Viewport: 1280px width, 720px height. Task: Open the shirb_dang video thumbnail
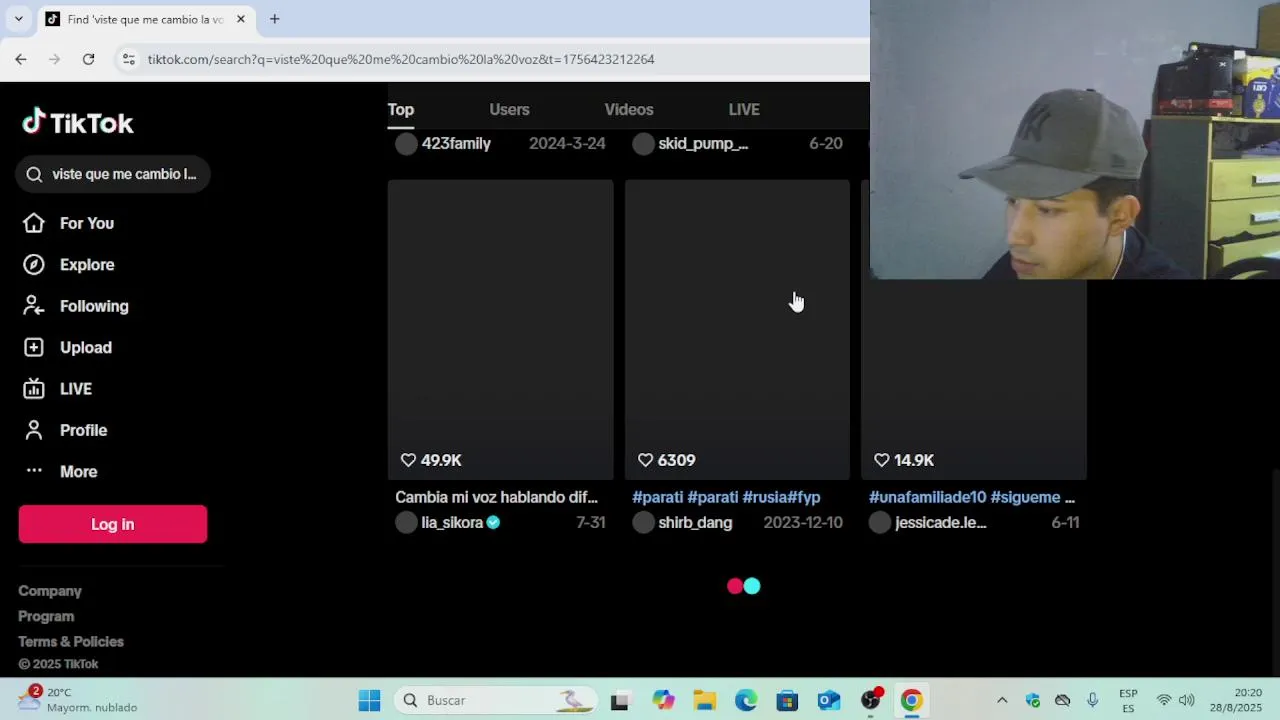pyautogui.click(x=737, y=330)
